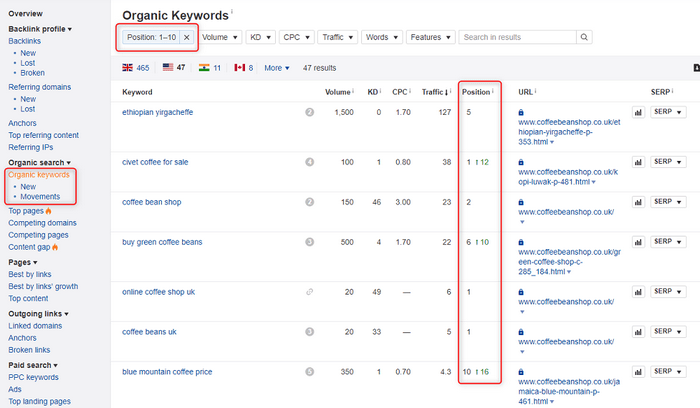The height and width of the screenshot is (408, 700).
Task: Click SERP features icon for coffee bean shop
Action: [309, 202]
